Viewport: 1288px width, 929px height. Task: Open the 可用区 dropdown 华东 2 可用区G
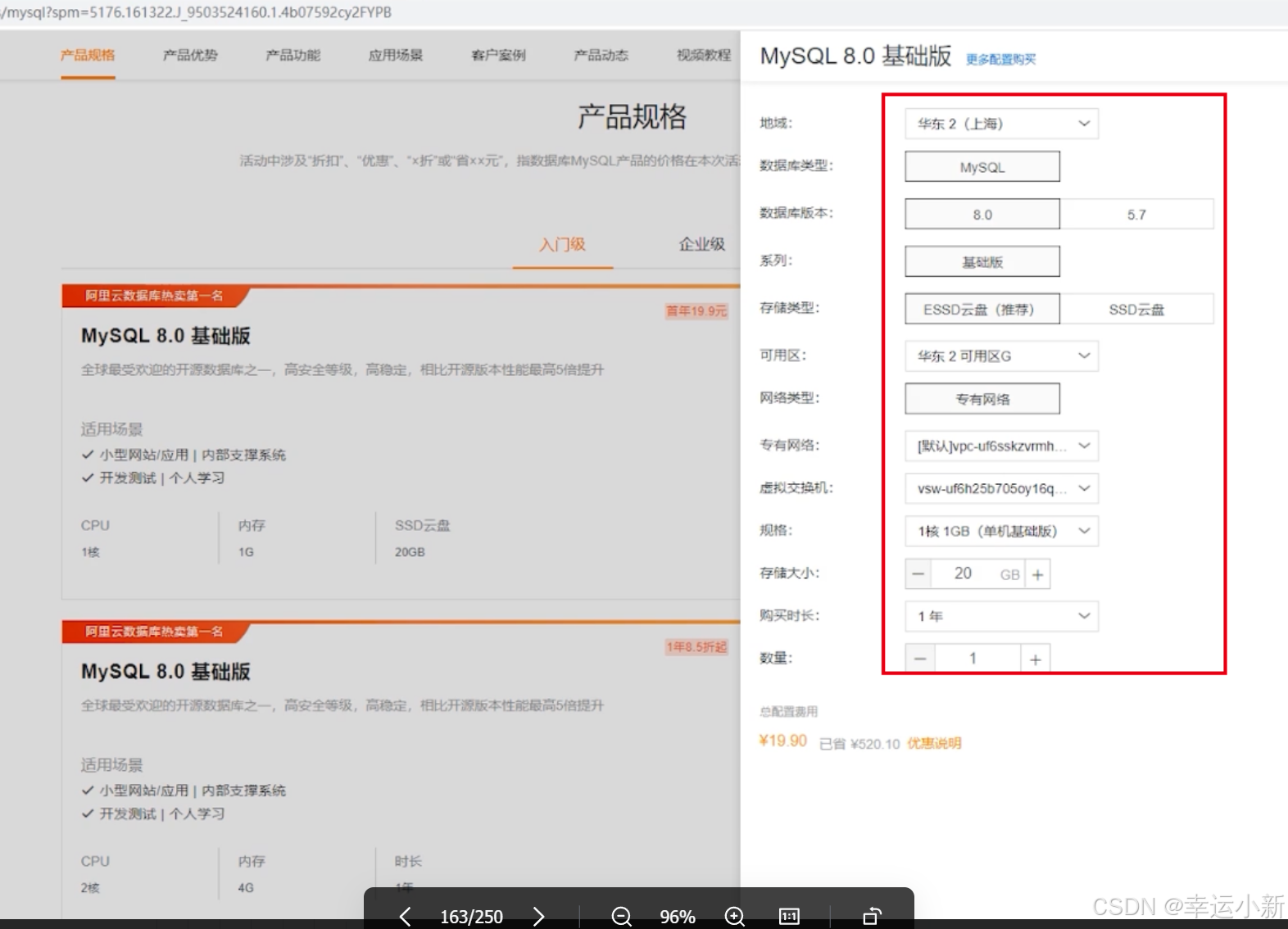click(x=1001, y=356)
